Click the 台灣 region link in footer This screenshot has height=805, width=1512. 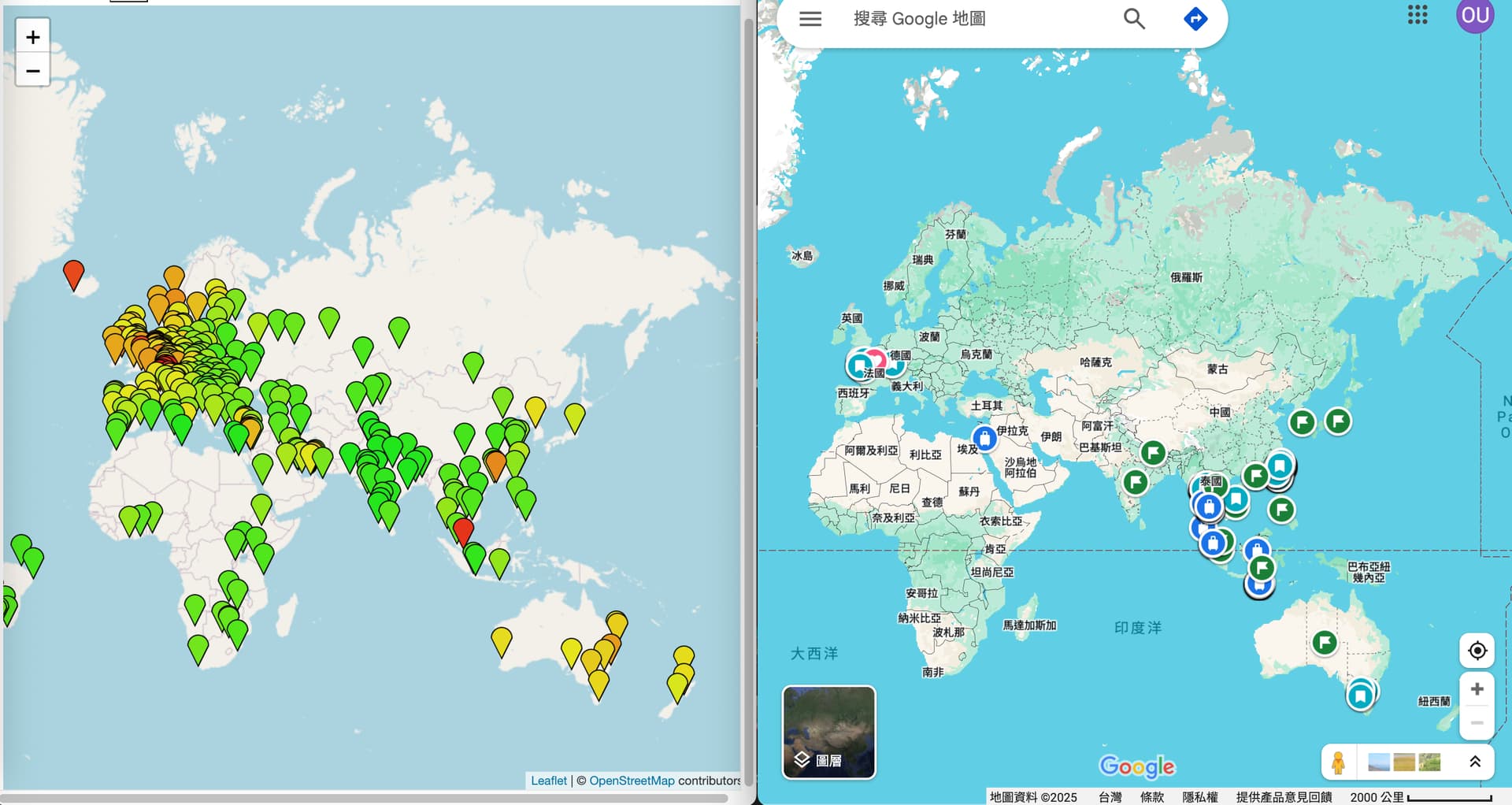(1110, 797)
